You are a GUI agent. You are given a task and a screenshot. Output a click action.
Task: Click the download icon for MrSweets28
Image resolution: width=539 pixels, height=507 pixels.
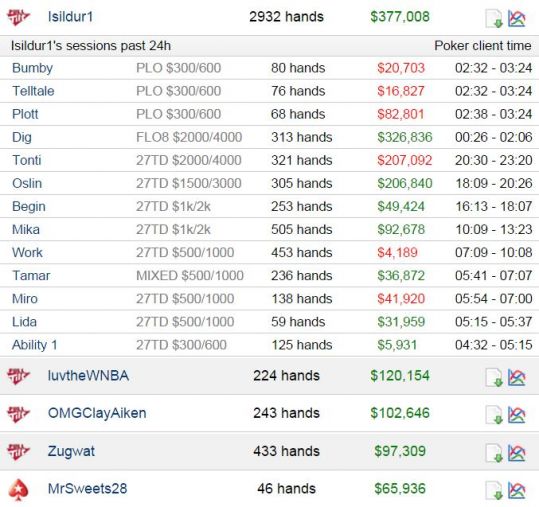[x=494, y=491]
